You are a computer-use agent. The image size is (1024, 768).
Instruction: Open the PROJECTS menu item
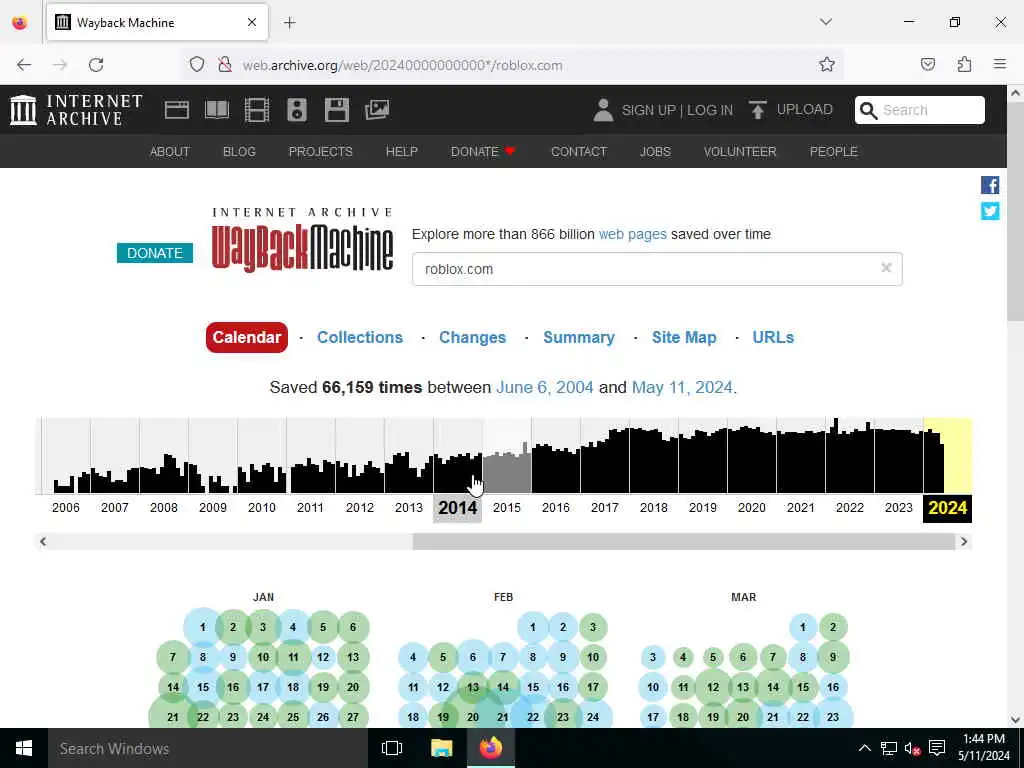(x=321, y=152)
